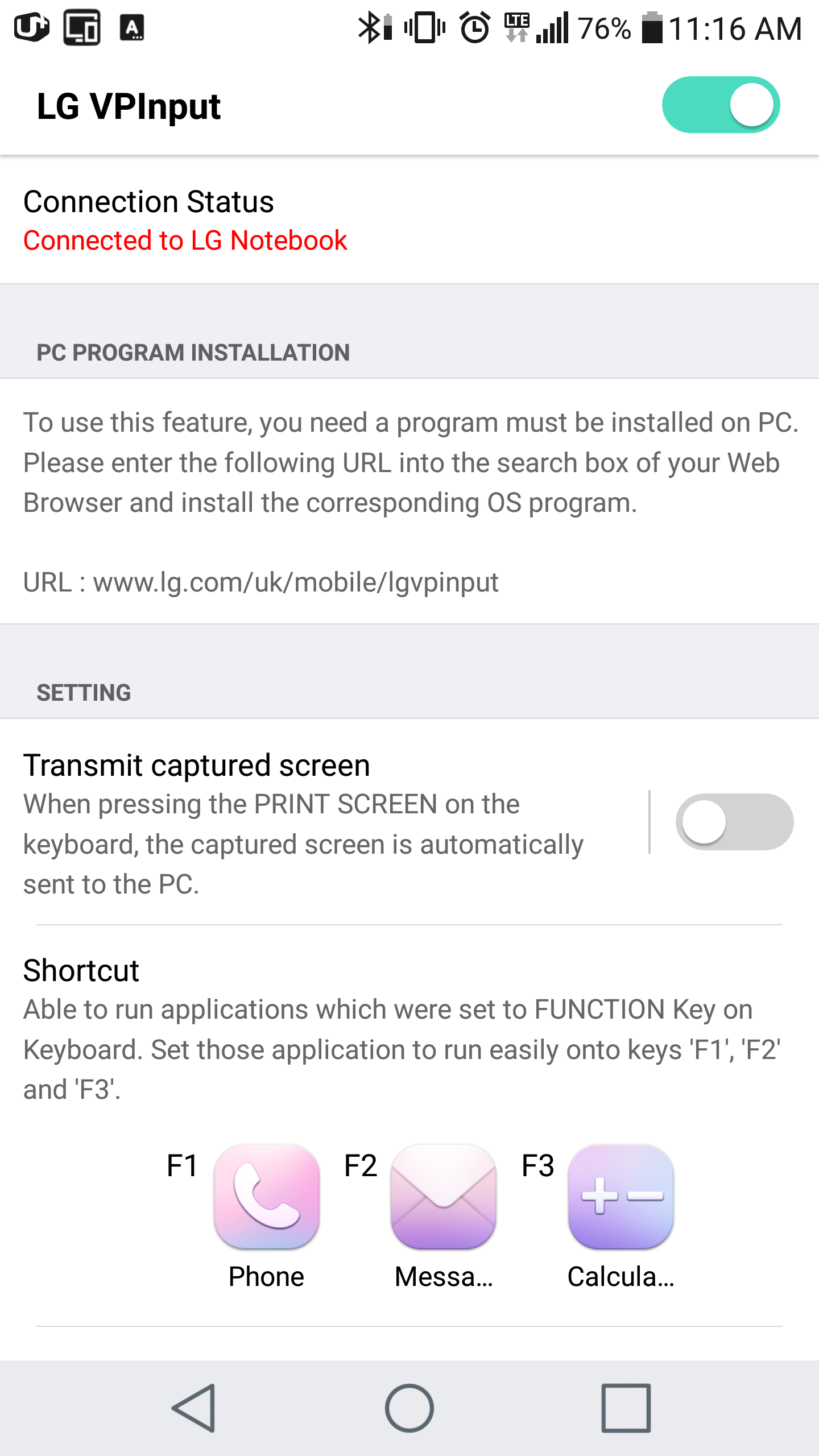Tap the dual screen notification icon
This screenshot has height=1456, width=819.
pos(82,27)
